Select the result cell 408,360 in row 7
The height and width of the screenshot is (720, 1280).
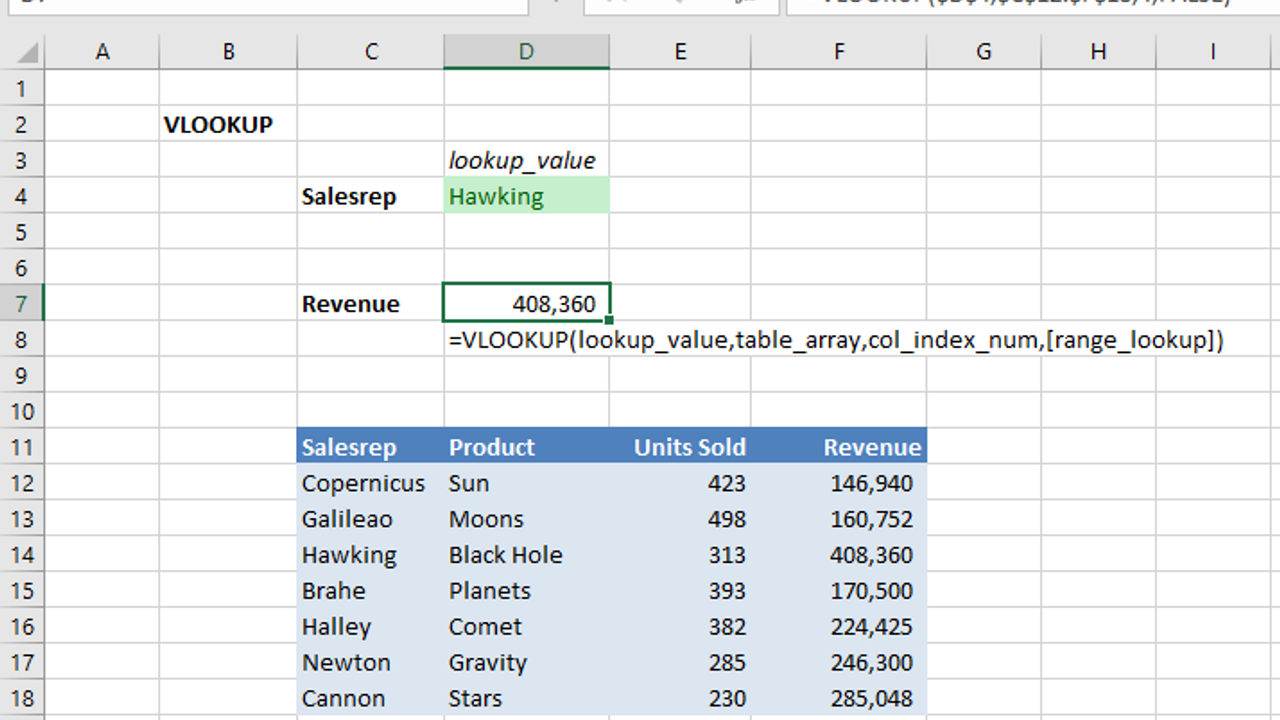click(527, 304)
